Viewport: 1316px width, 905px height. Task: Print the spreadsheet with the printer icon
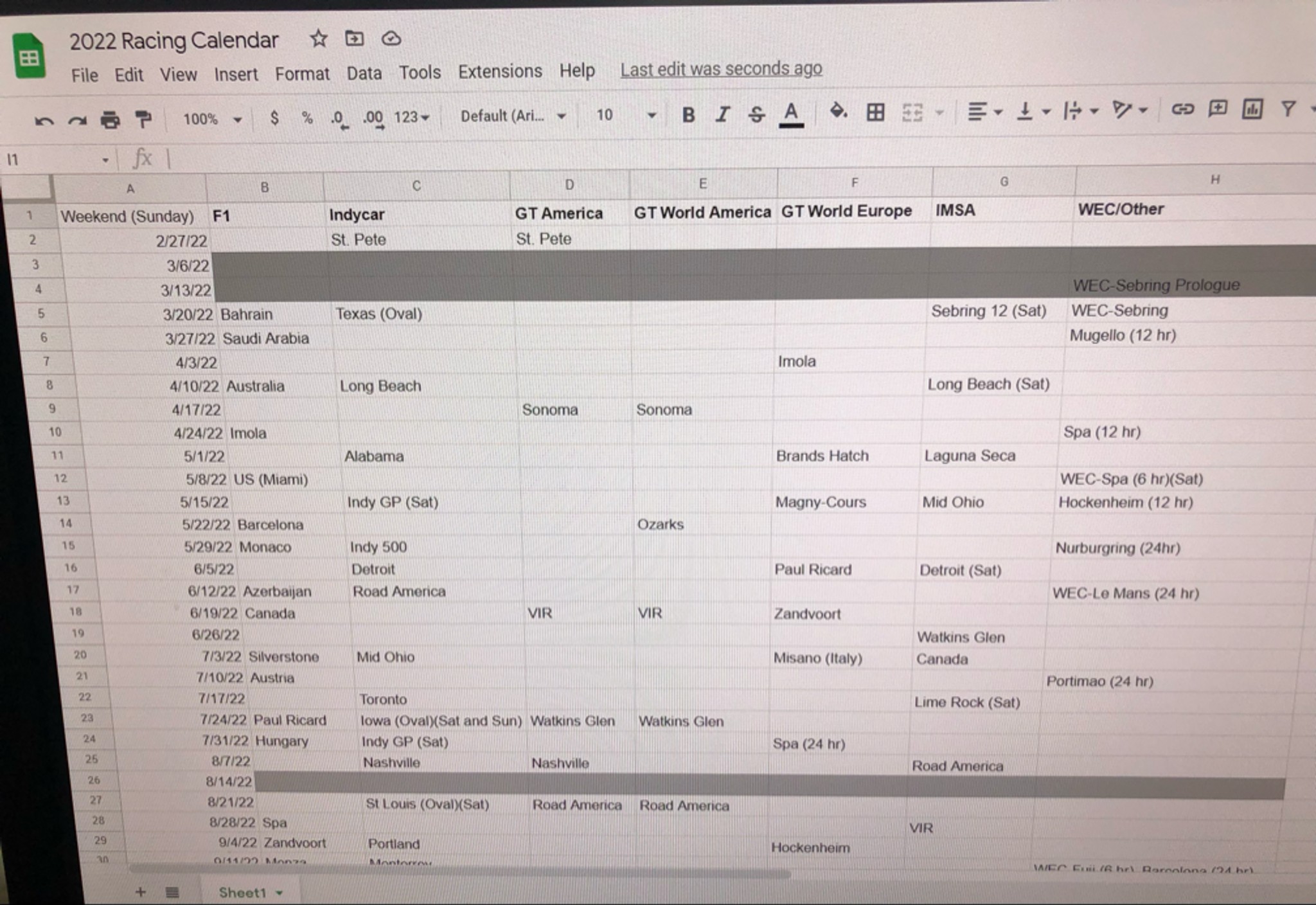110,120
